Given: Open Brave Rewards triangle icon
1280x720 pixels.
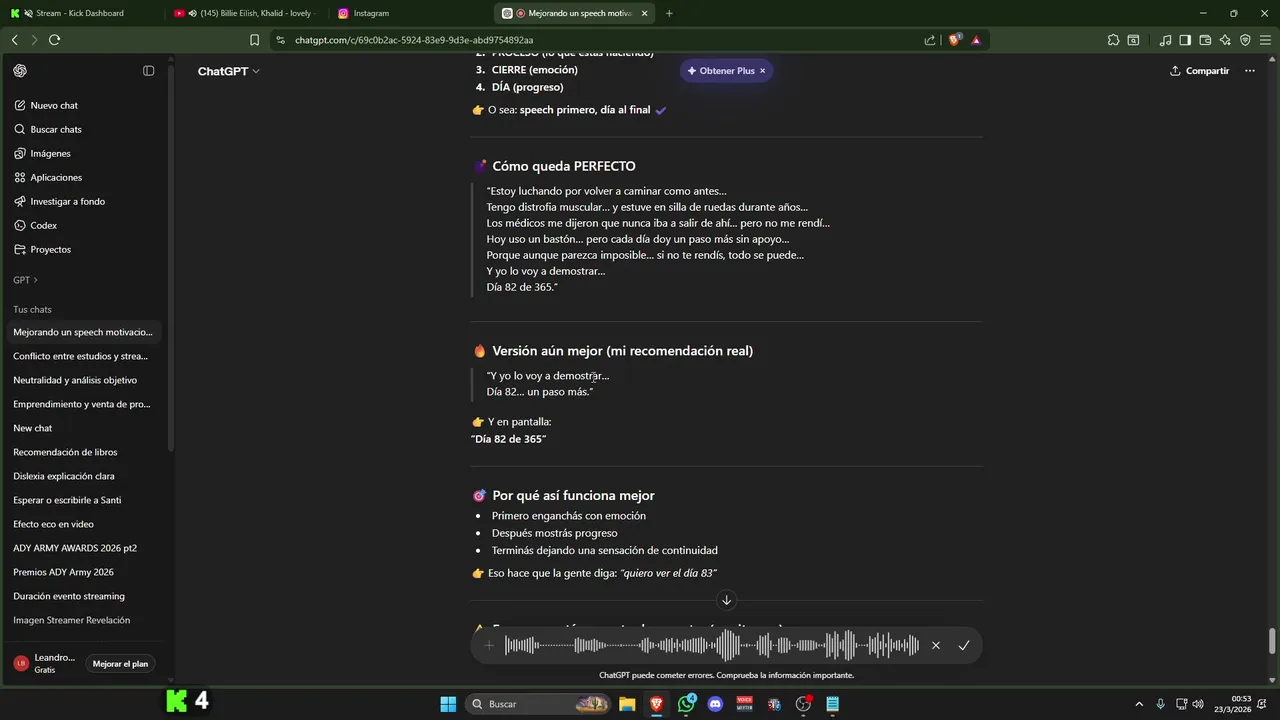Looking at the screenshot, I should coord(976,40).
